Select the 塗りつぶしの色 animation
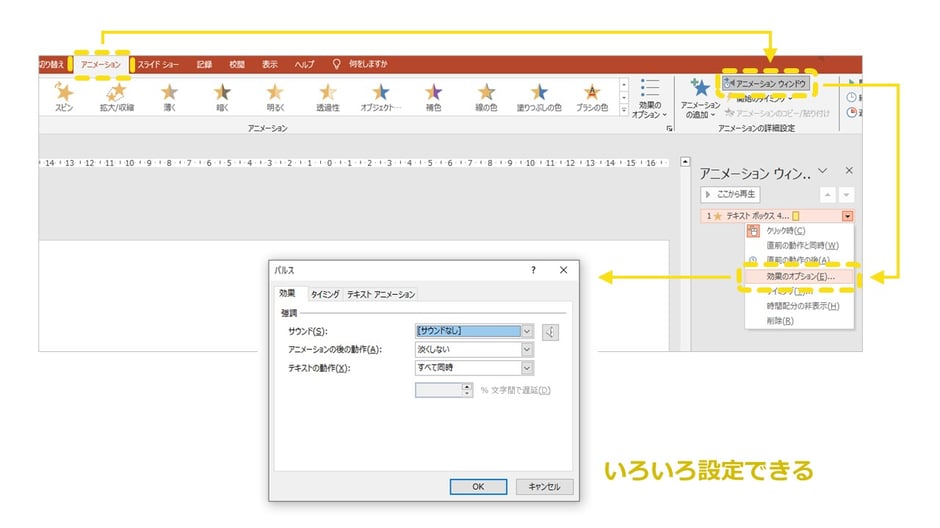Image resolution: width=940 pixels, height=528 pixels. pos(539,93)
